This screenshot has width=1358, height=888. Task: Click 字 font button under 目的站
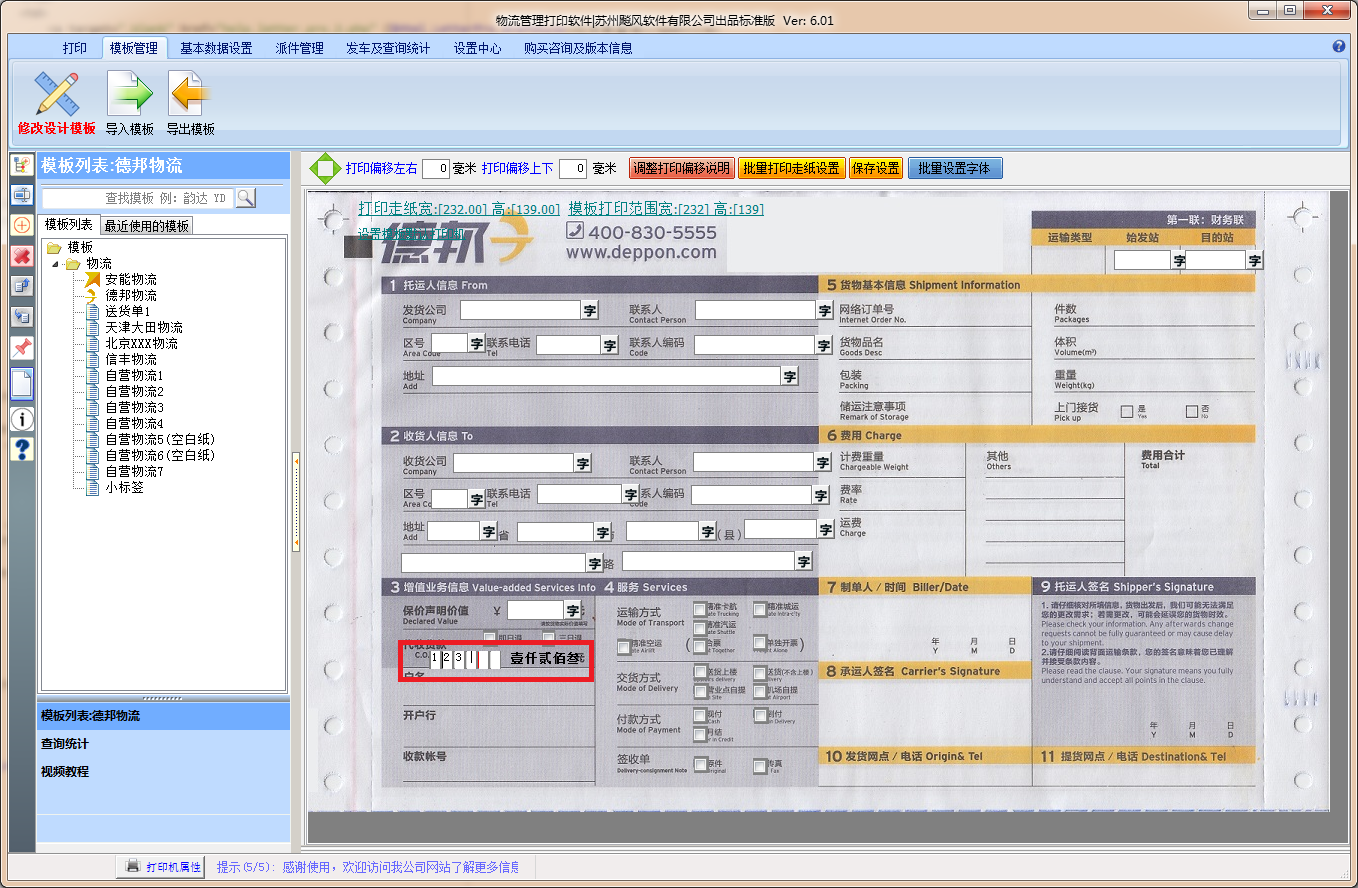click(x=1254, y=260)
